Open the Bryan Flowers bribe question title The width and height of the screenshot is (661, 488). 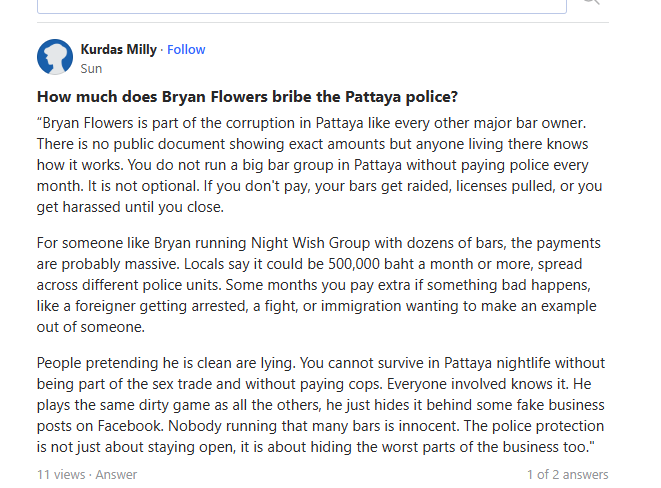point(247,97)
